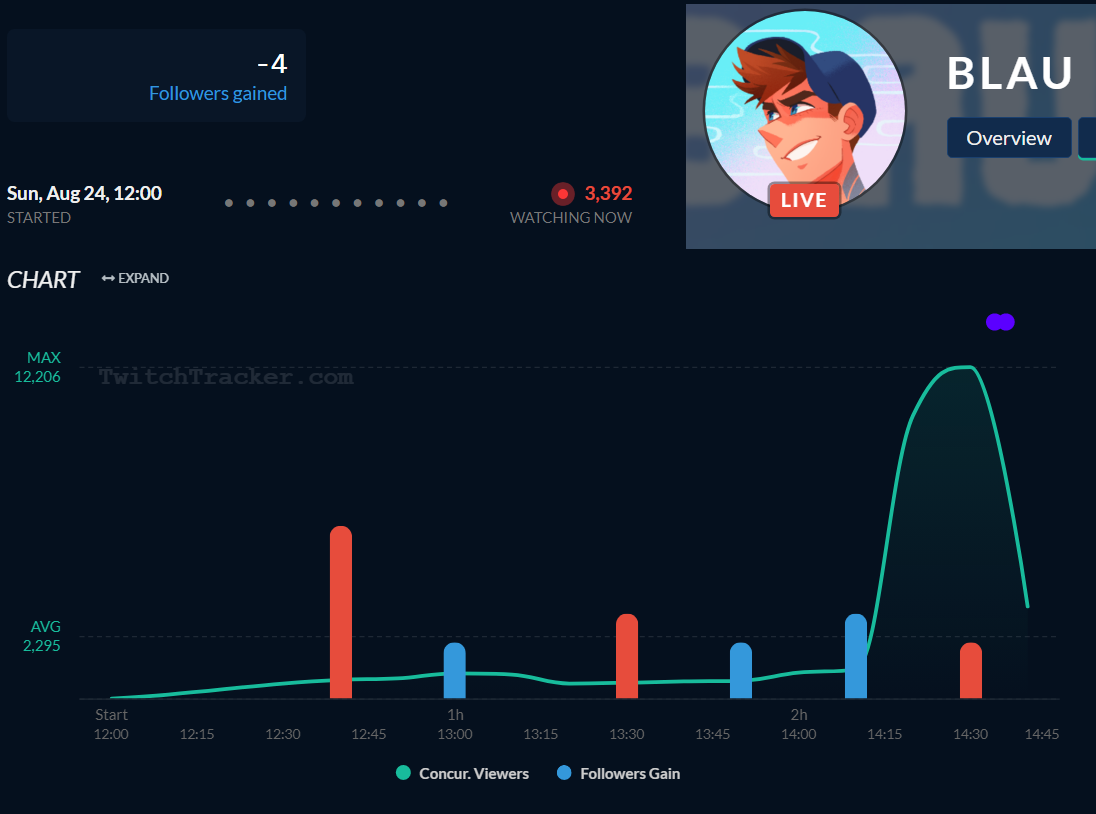Click the purple marker above chart peak
This screenshot has height=814, width=1096.
[1000, 322]
